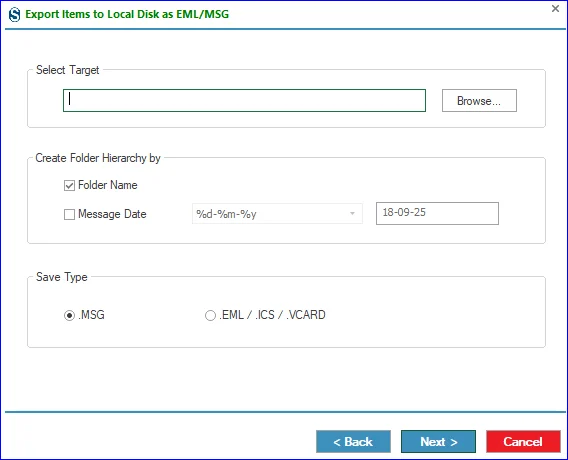Click the Select Target group label

[67, 70]
